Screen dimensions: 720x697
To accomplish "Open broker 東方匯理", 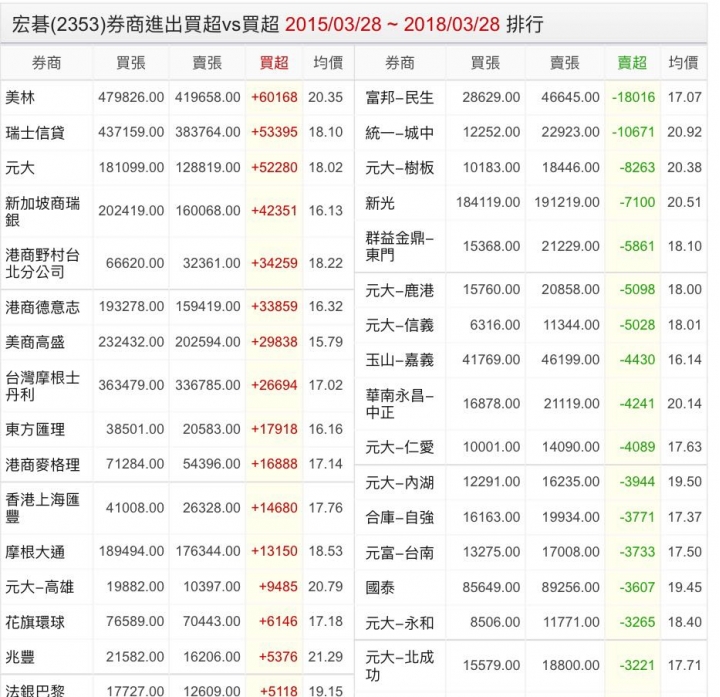I will [35, 429].
